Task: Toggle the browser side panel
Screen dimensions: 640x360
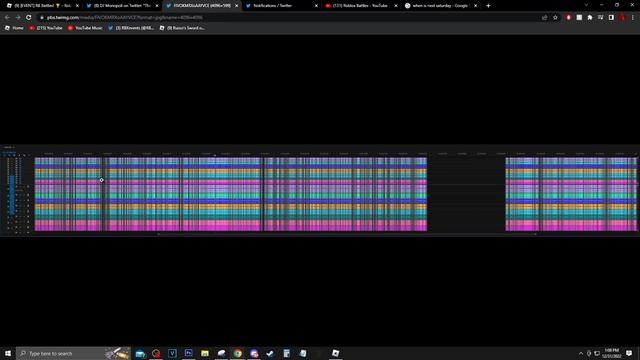Action: (611, 18)
